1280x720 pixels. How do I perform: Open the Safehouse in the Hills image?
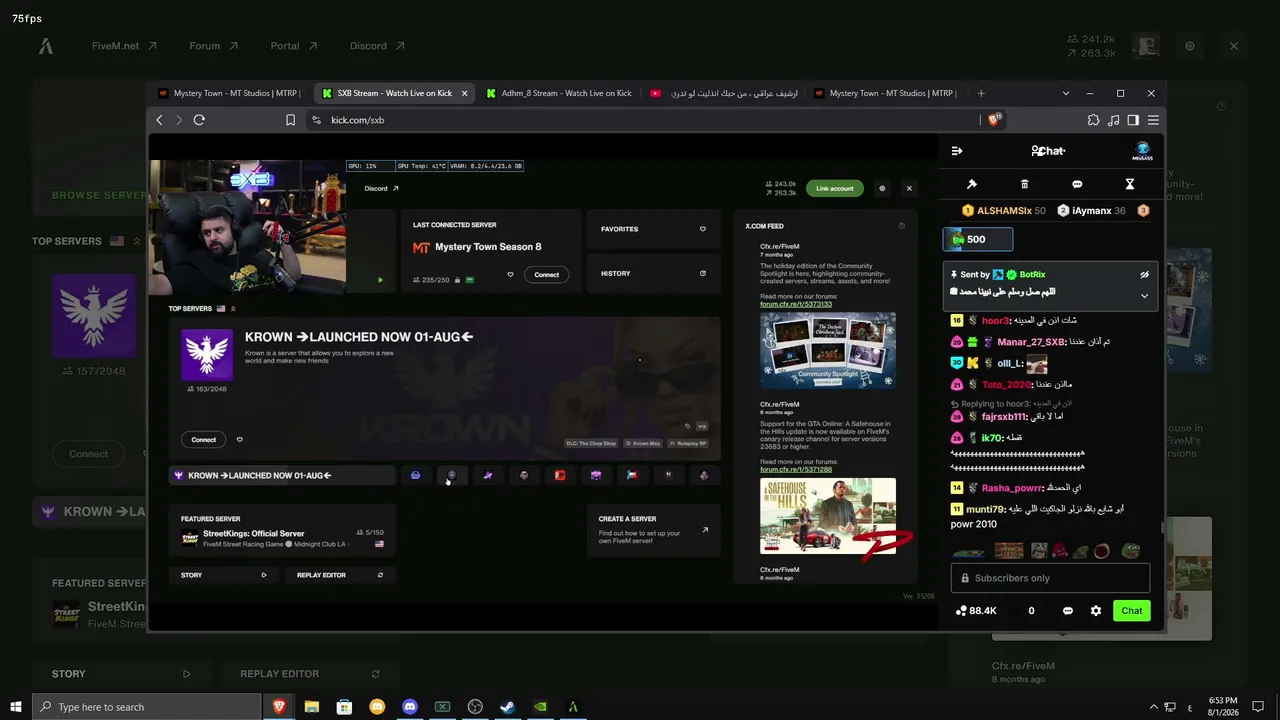coord(828,516)
